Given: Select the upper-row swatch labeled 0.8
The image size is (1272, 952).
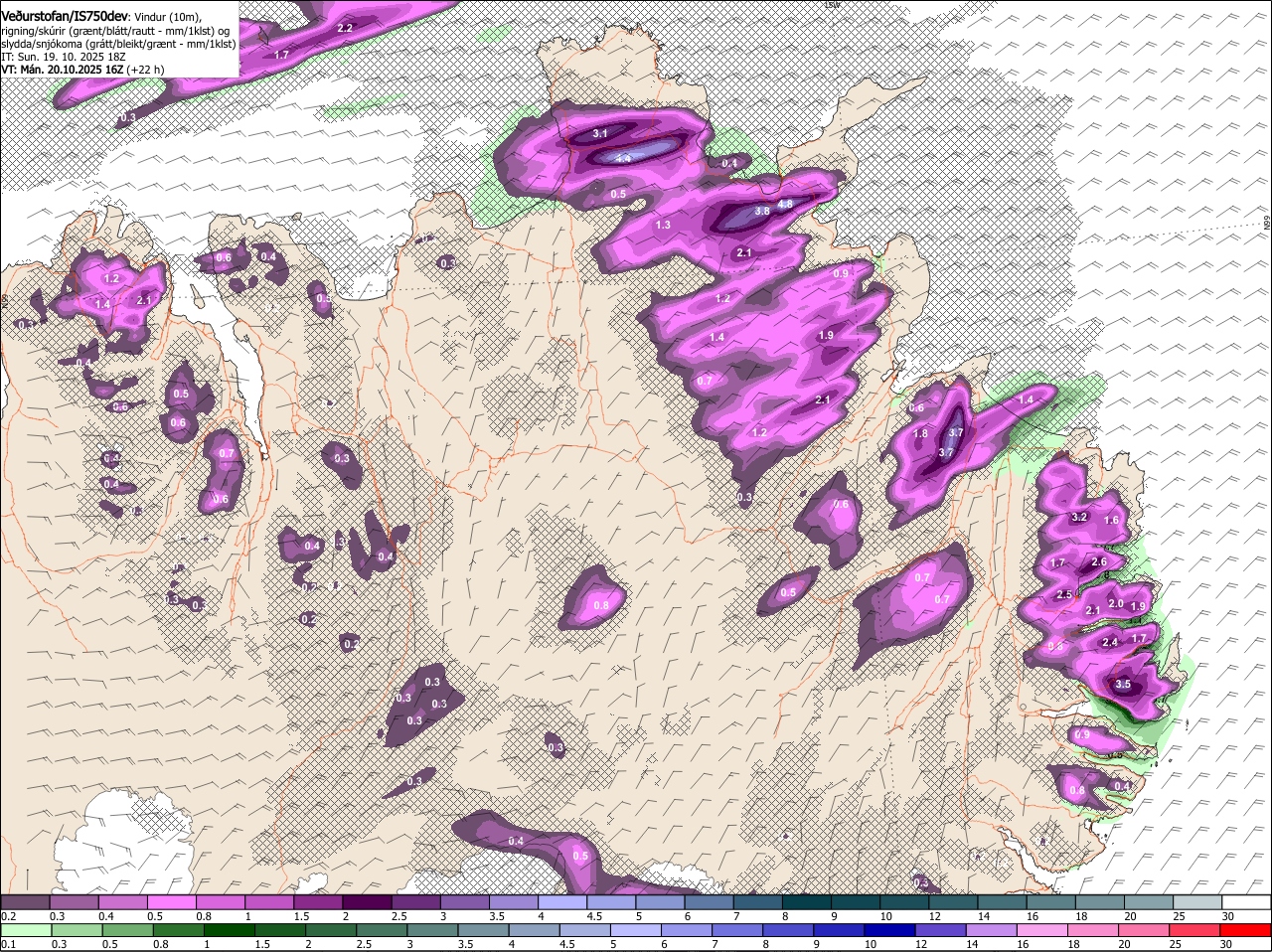Looking at the screenshot, I should [x=220, y=902].
